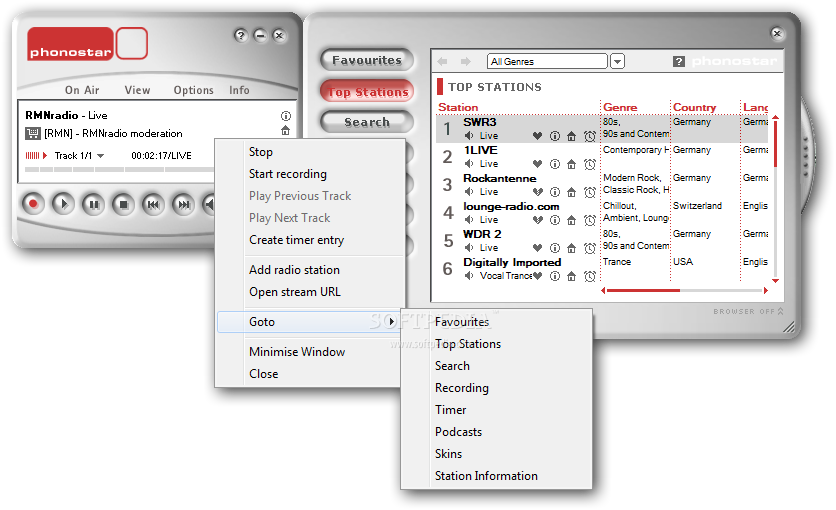Skip to next track button

(x=183, y=204)
